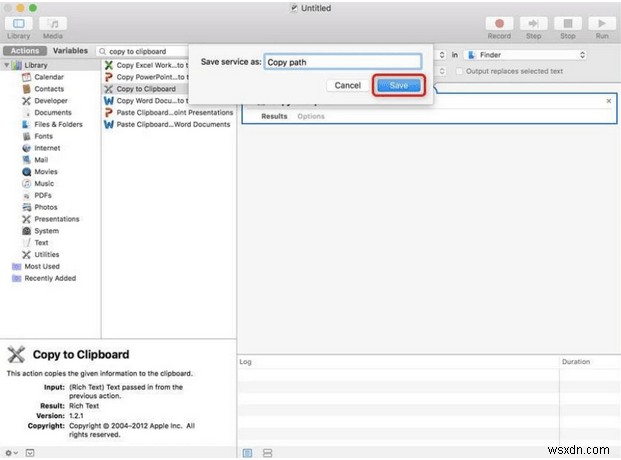Switch to the Variables tab
Image resolution: width=621 pixels, height=460 pixels.
pos(70,51)
